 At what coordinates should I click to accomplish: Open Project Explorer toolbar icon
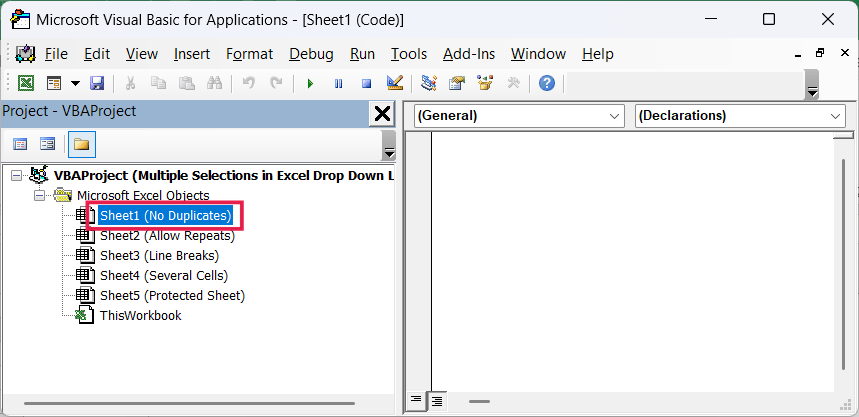tap(428, 83)
